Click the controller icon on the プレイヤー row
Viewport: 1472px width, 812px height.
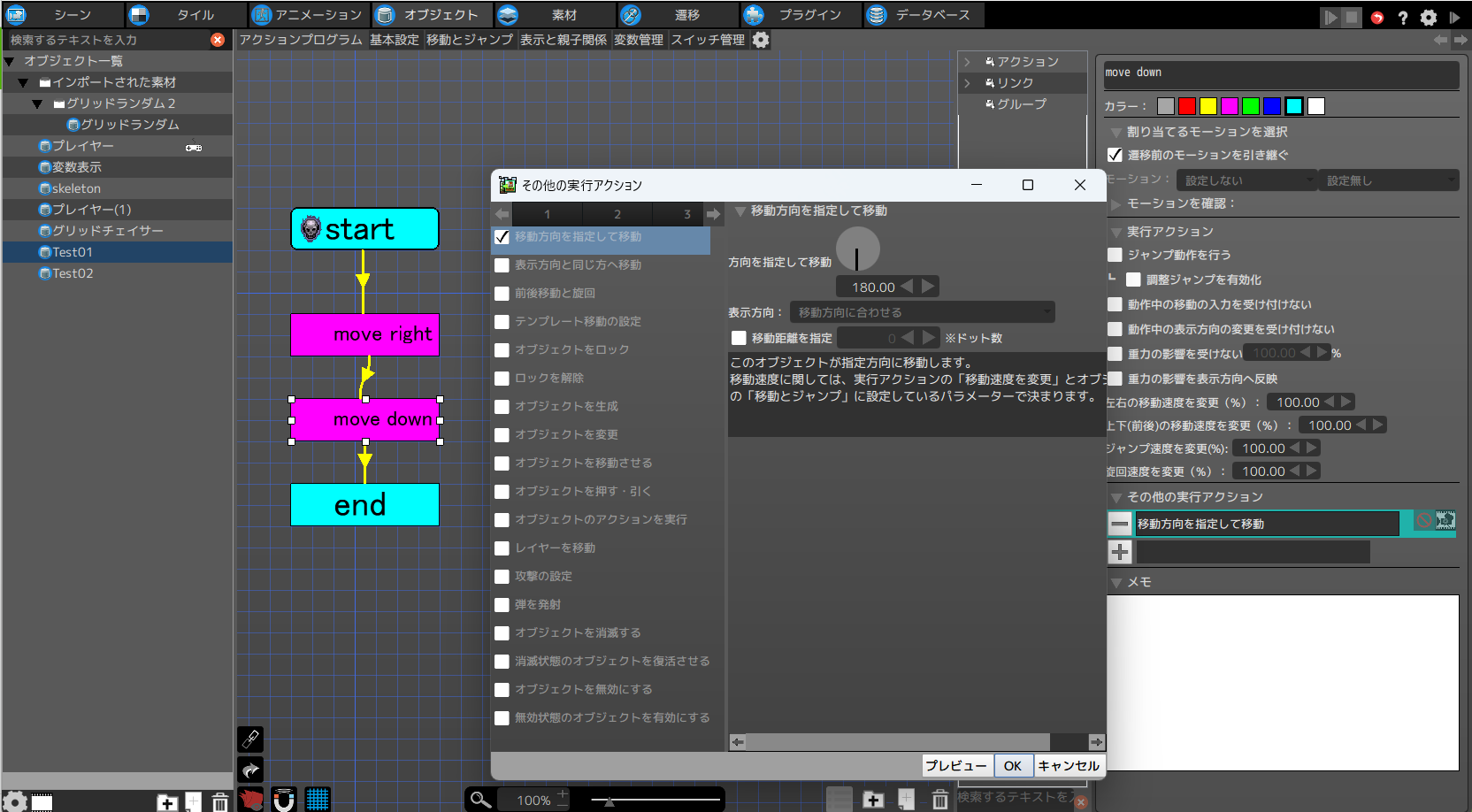click(194, 148)
